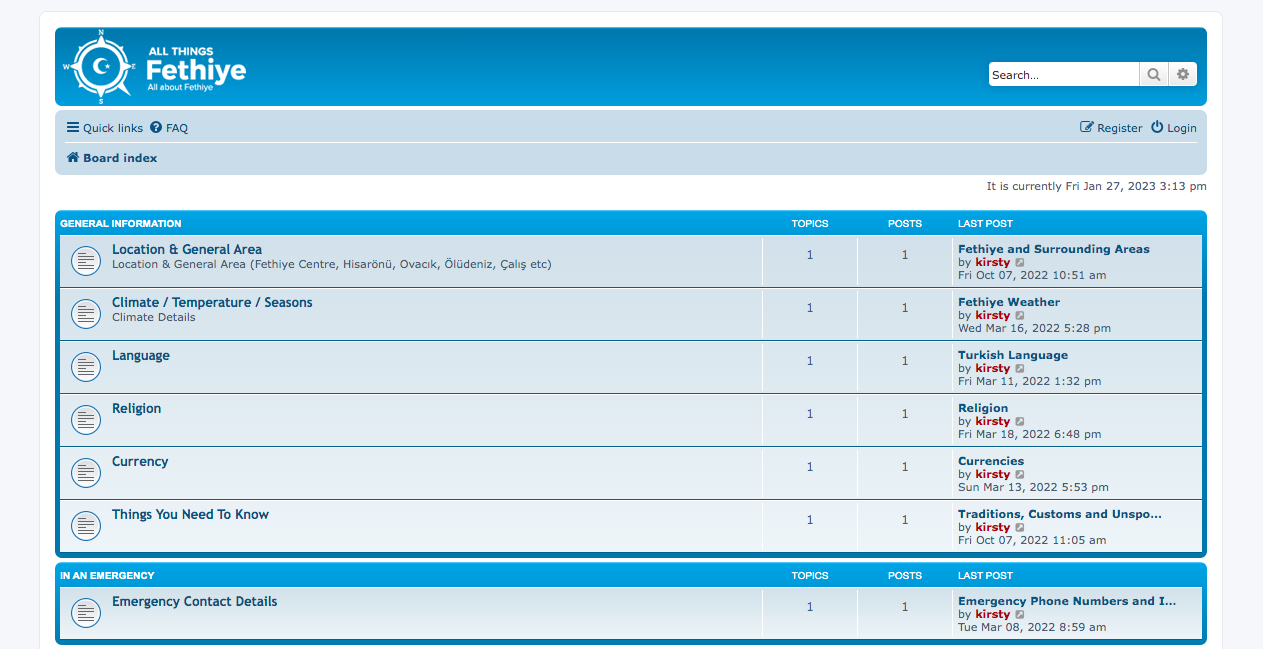
Task: Open Location & General Area forum
Action: [187, 250]
